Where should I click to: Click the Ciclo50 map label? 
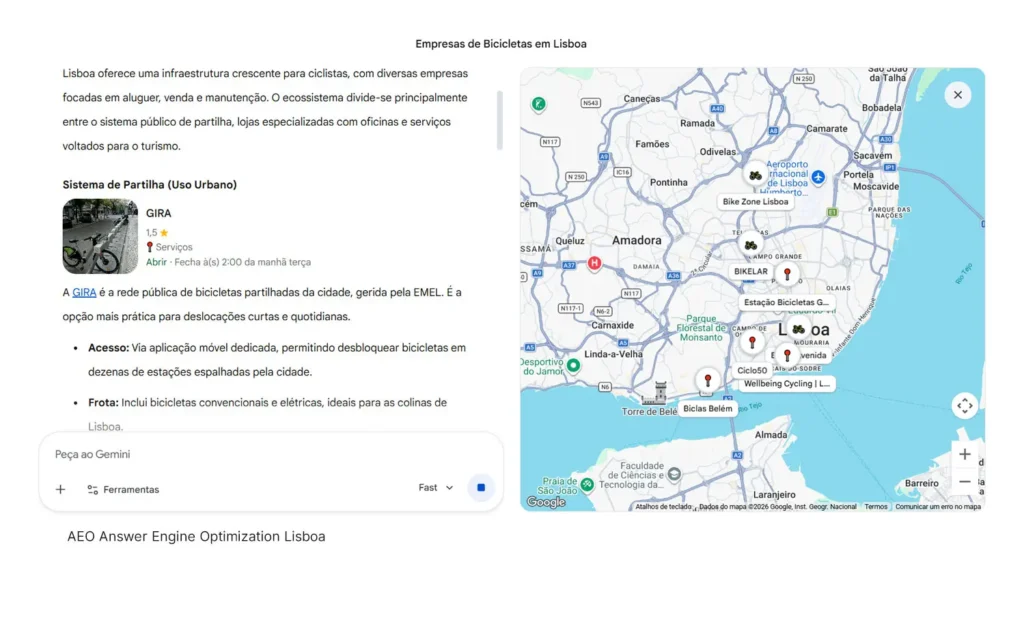click(752, 370)
